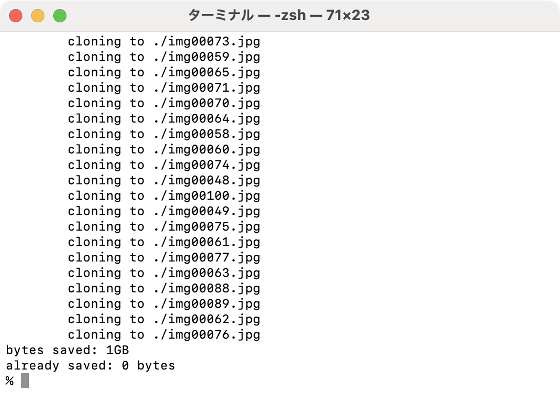Click the line cloning to ./img00073.jpg
This screenshot has width=560, height=394.
coord(164,42)
